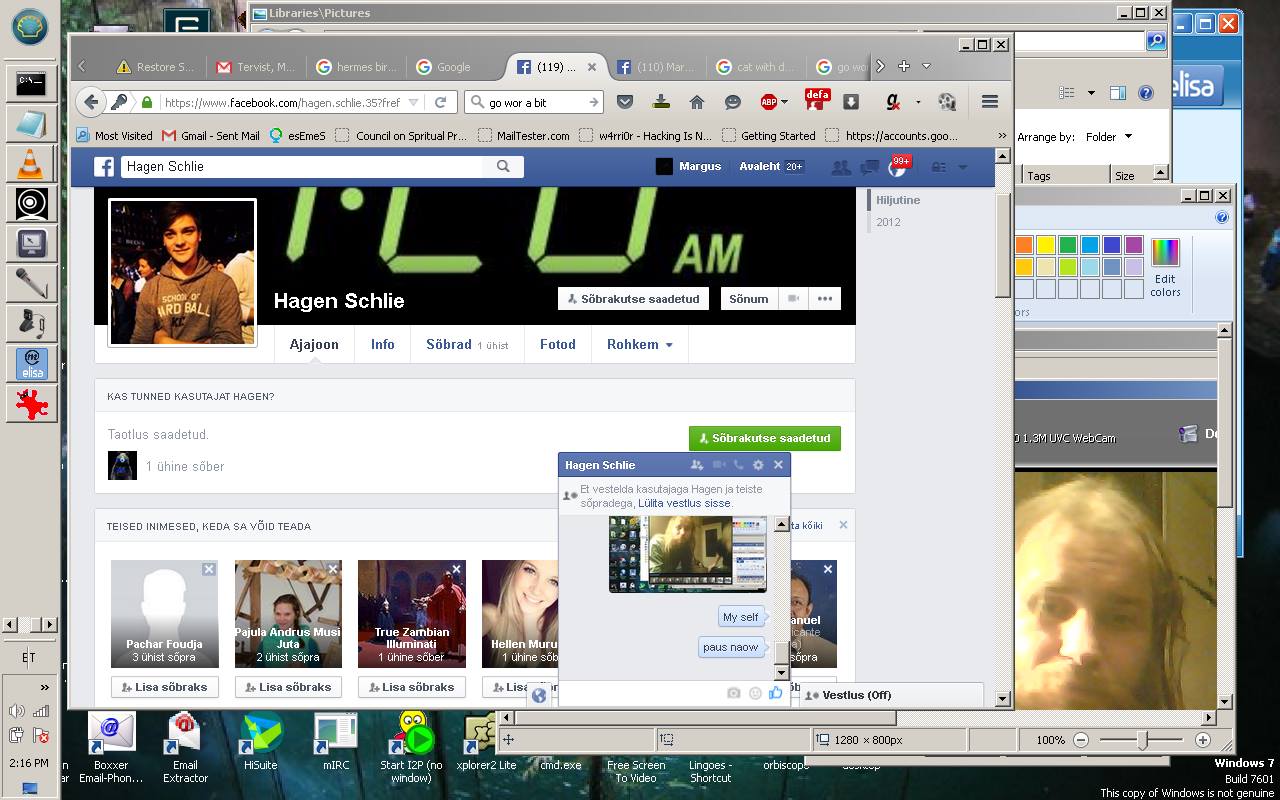Switch to the 'hermes bir...' tab
1280x800 pixels.
pos(356,67)
